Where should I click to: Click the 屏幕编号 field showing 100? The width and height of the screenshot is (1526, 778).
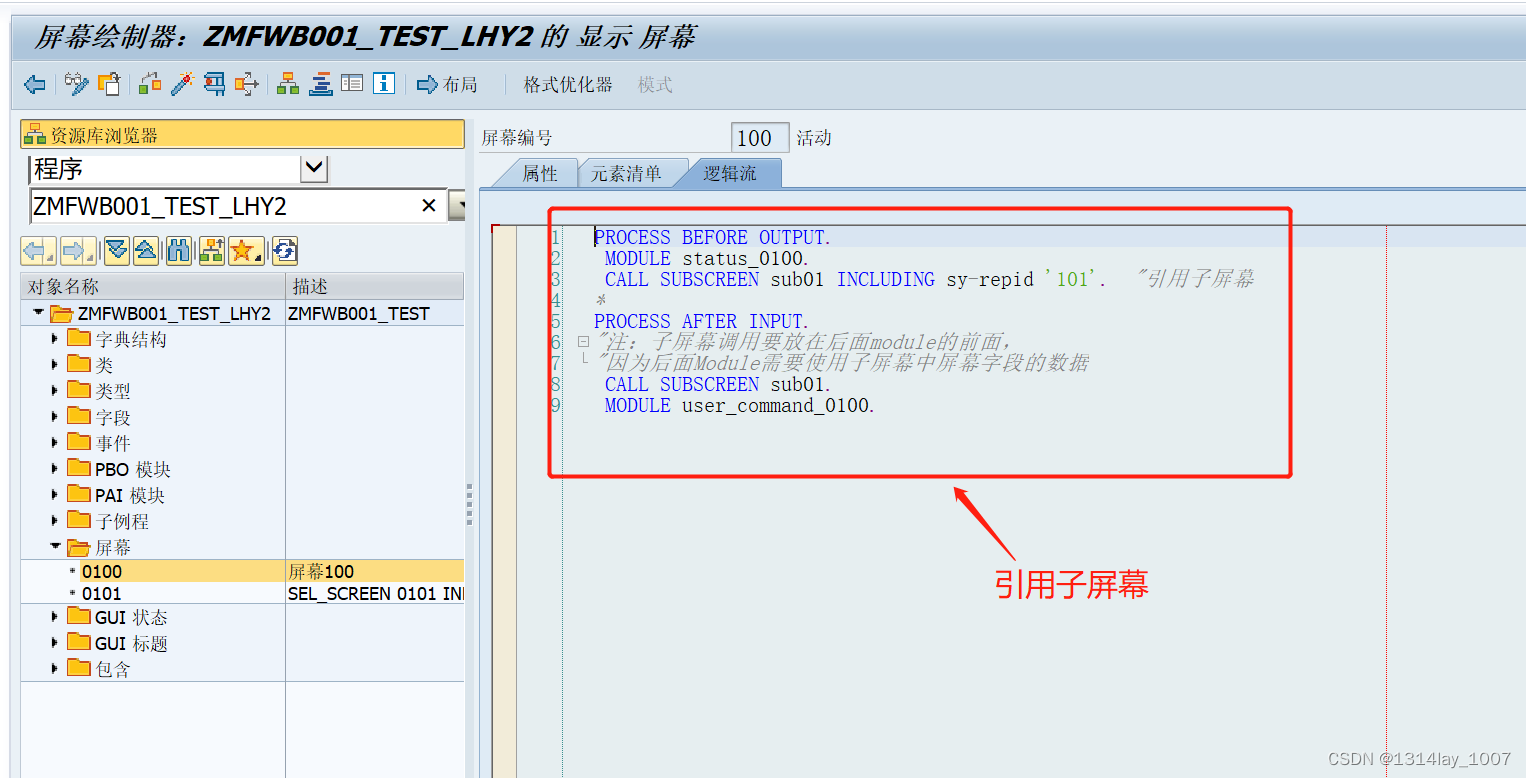[760, 138]
